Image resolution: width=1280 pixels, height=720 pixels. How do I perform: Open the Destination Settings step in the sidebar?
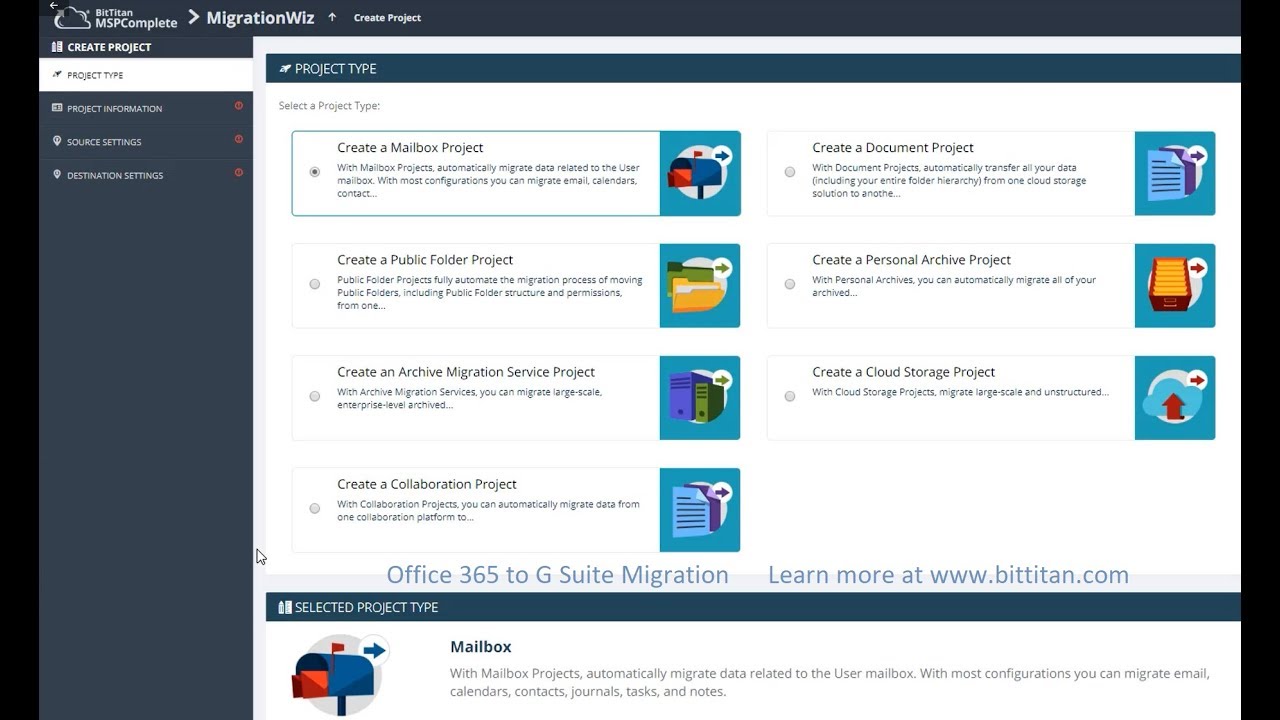click(x=146, y=175)
